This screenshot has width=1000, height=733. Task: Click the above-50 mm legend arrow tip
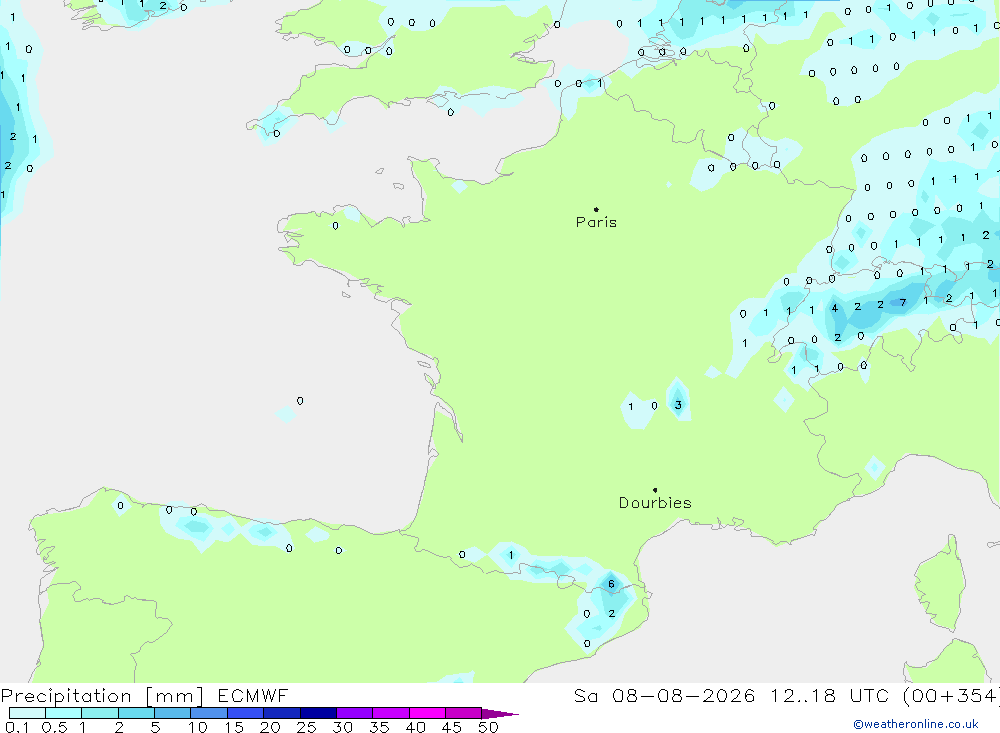pyautogui.click(x=501, y=714)
